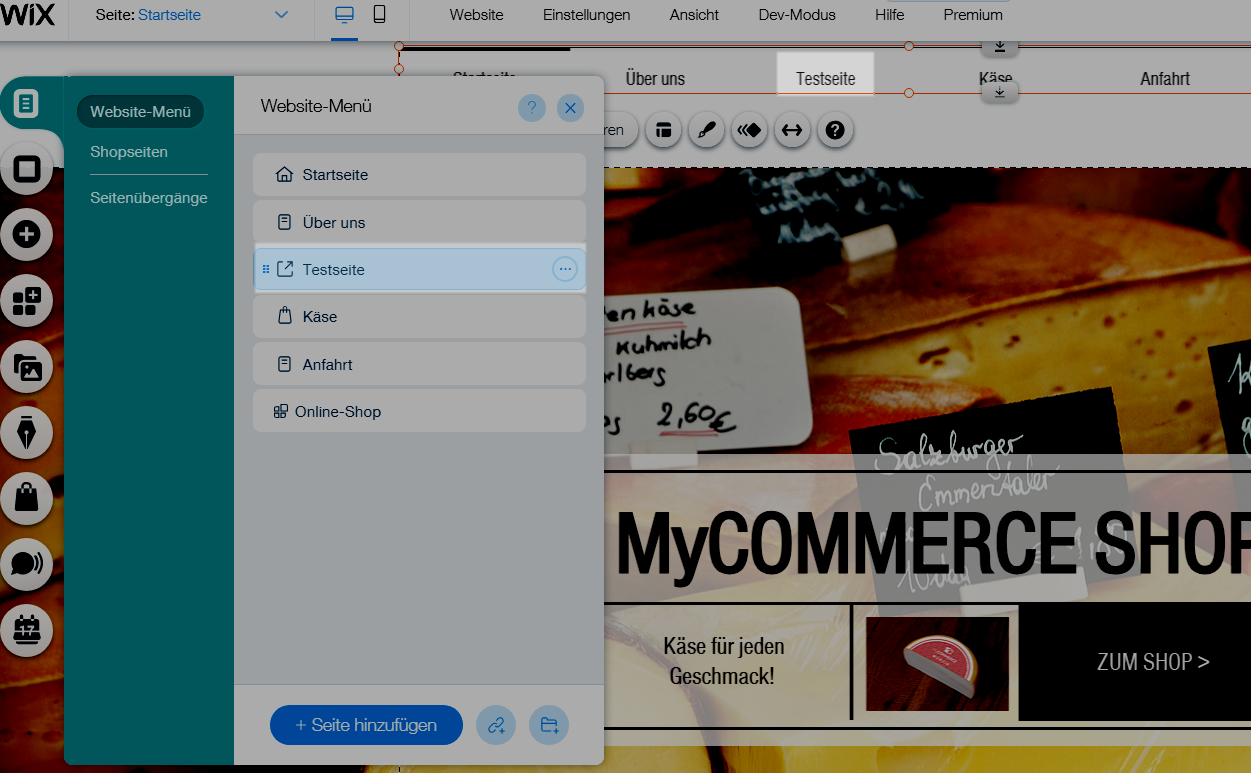Open the Chat speech bubble sidebar icon
1251x773 pixels.
27,564
